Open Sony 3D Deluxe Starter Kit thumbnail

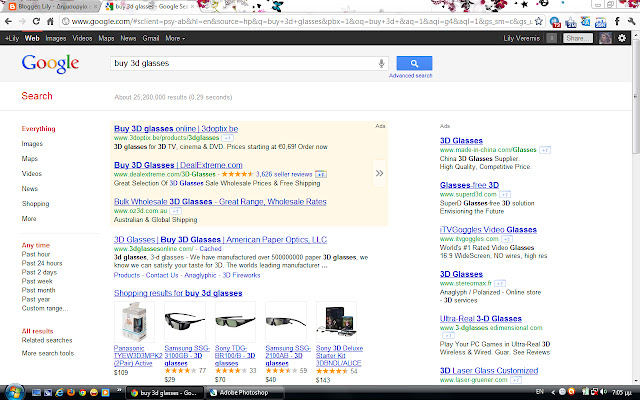click(336, 322)
